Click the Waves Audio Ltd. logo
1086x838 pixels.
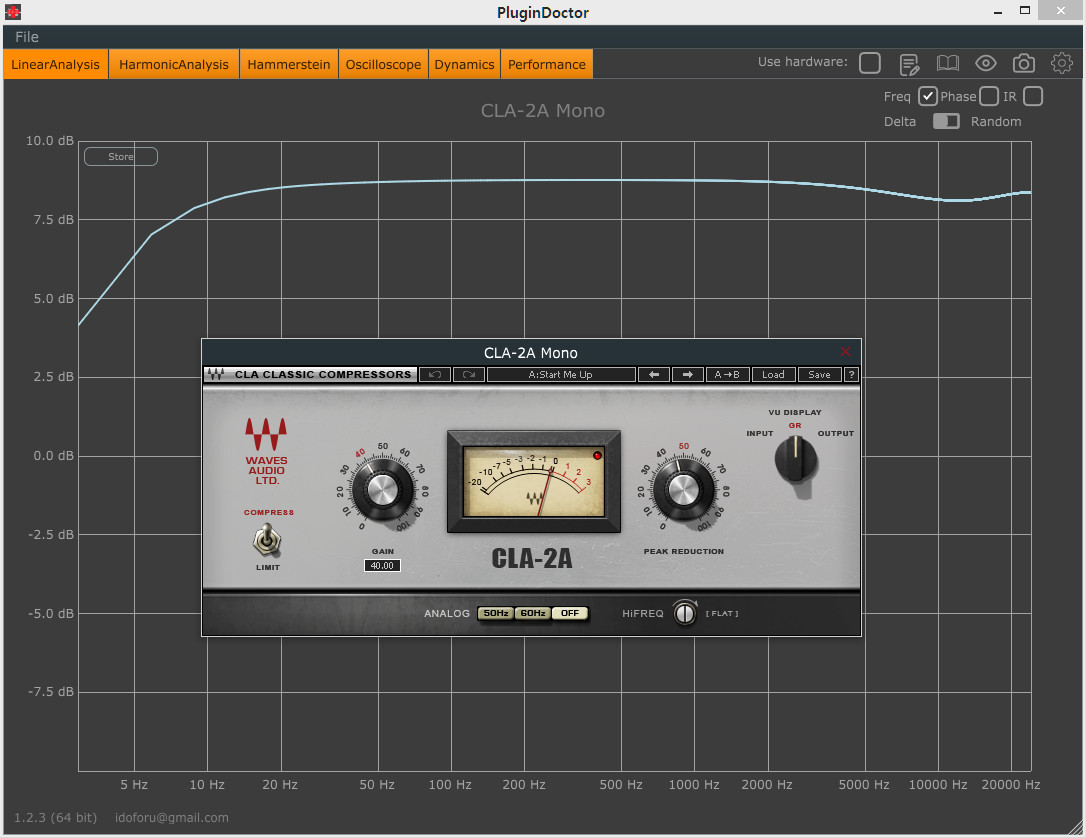266,451
